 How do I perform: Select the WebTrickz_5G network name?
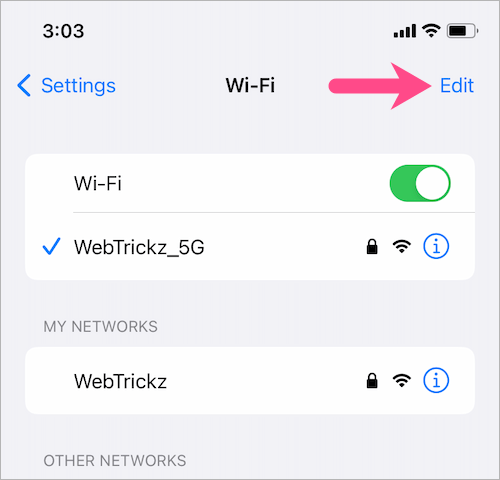pos(139,247)
